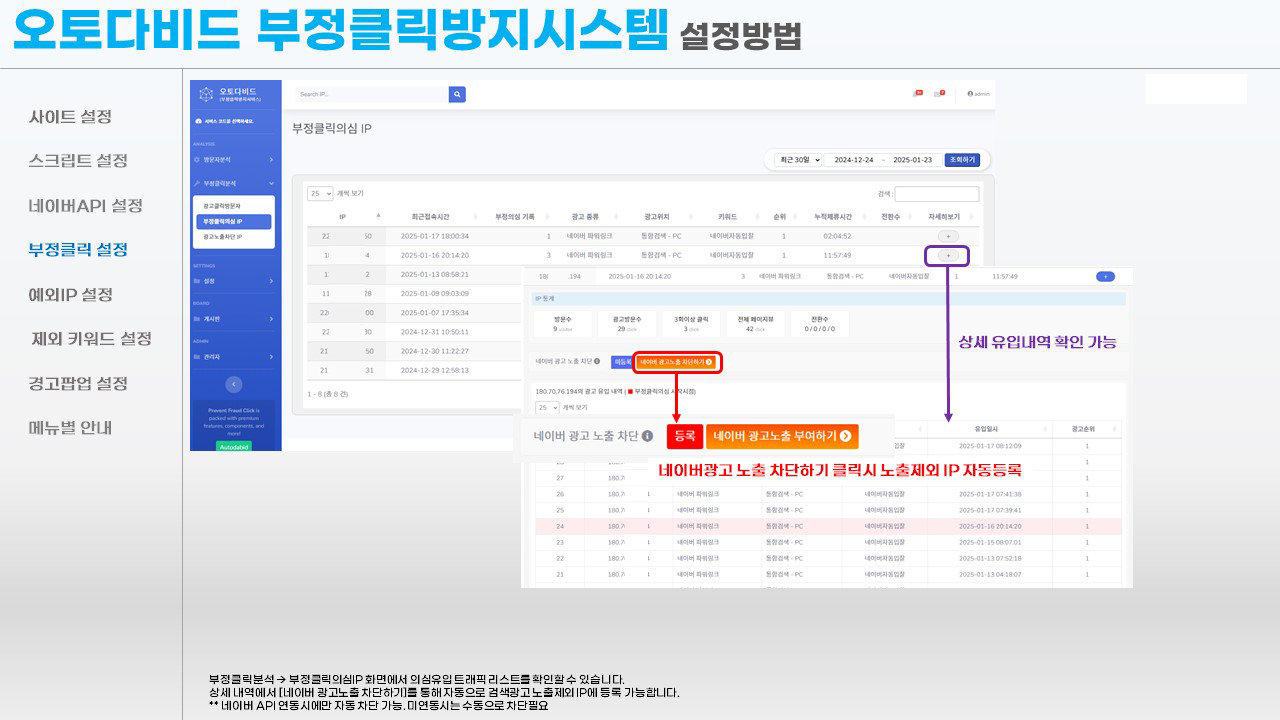Open the 최근 30일 period dropdown
The height and width of the screenshot is (720, 1280).
point(799,160)
